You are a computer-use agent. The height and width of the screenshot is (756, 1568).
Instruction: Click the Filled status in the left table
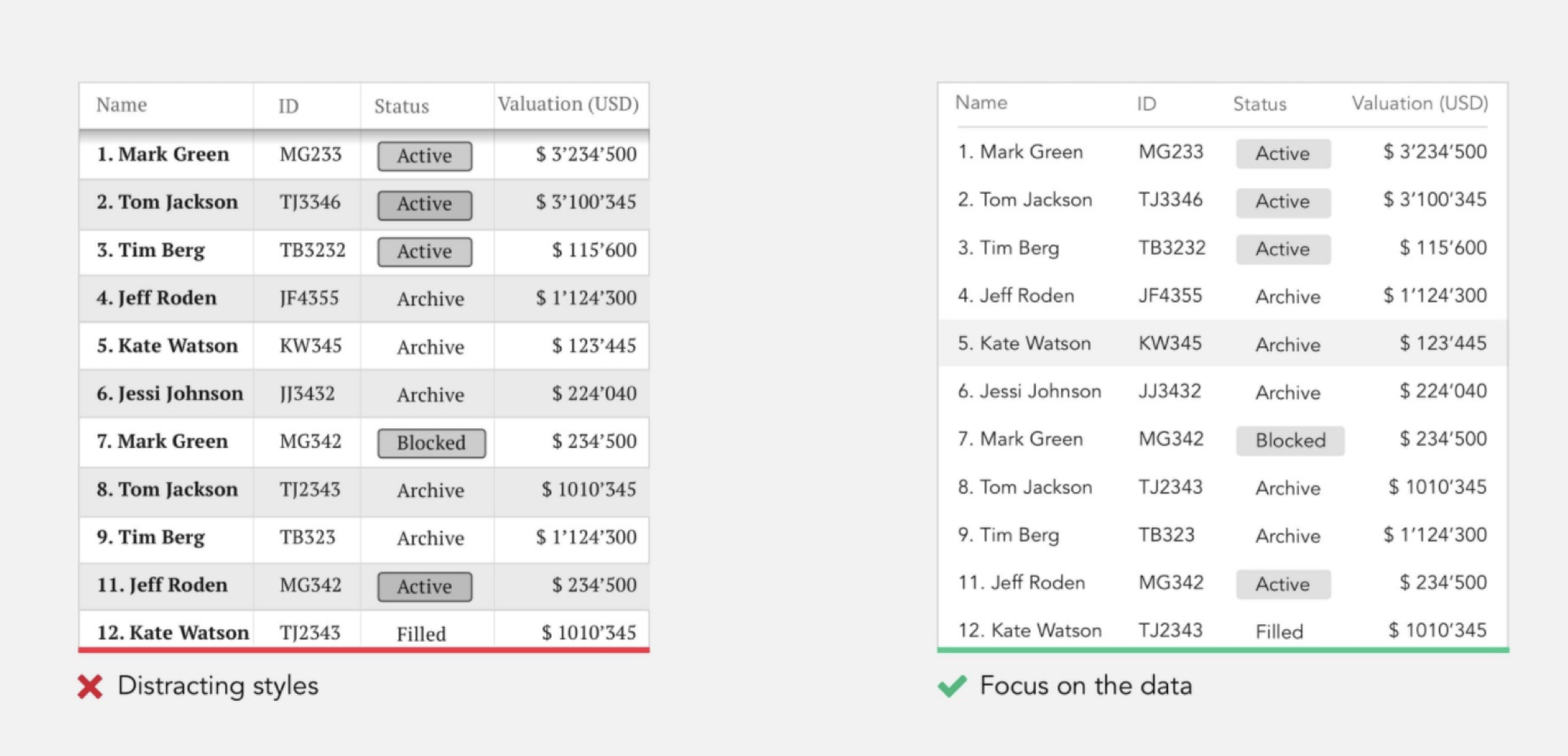coord(421,634)
